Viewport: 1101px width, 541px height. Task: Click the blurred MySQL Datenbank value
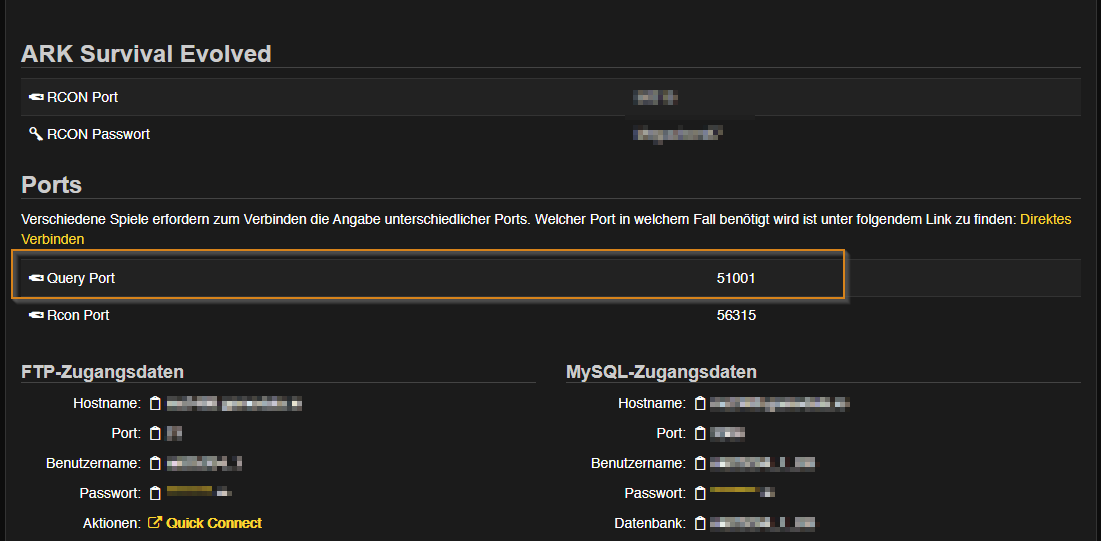pyautogui.click(x=764, y=523)
